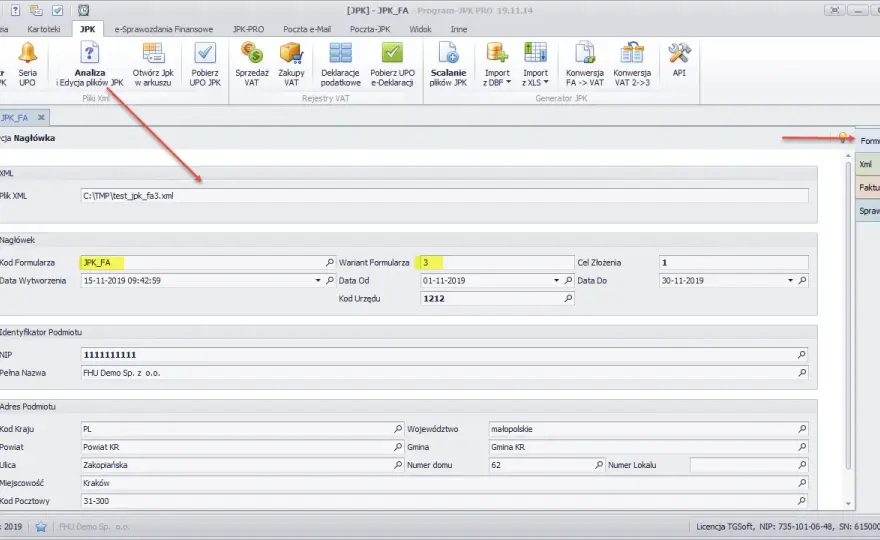Click magnifier icon in Kod Pocztowy field
The width and height of the screenshot is (880, 540).
click(x=802, y=501)
